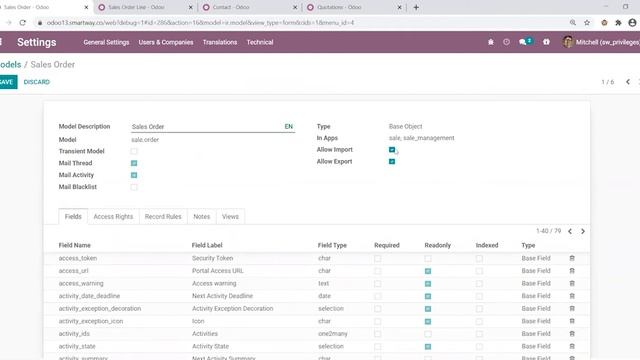
Task: Toggle the Mail Activity checkbox
Action: point(134,175)
